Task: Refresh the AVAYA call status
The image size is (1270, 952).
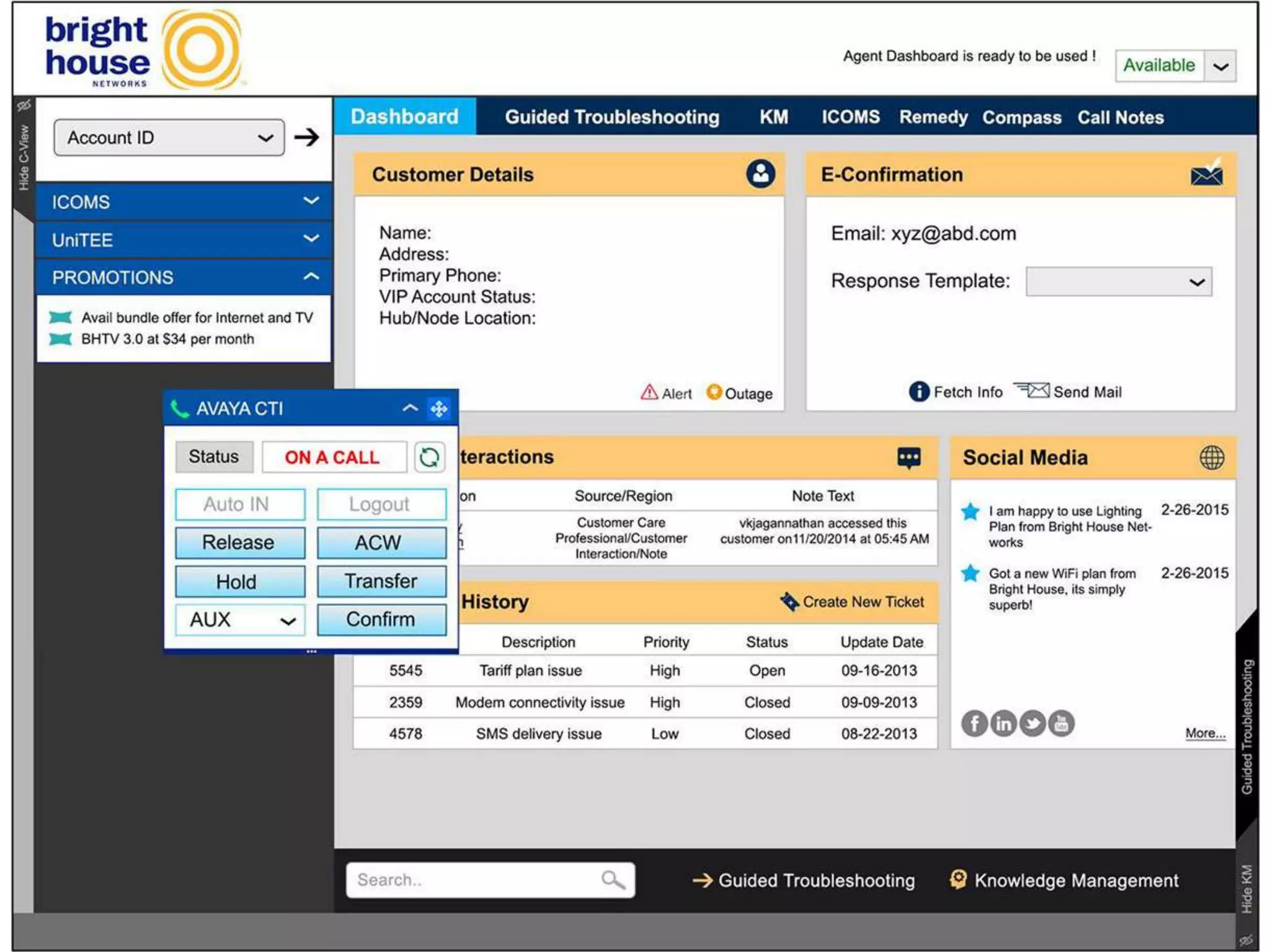Action: [x=429, y=457]
